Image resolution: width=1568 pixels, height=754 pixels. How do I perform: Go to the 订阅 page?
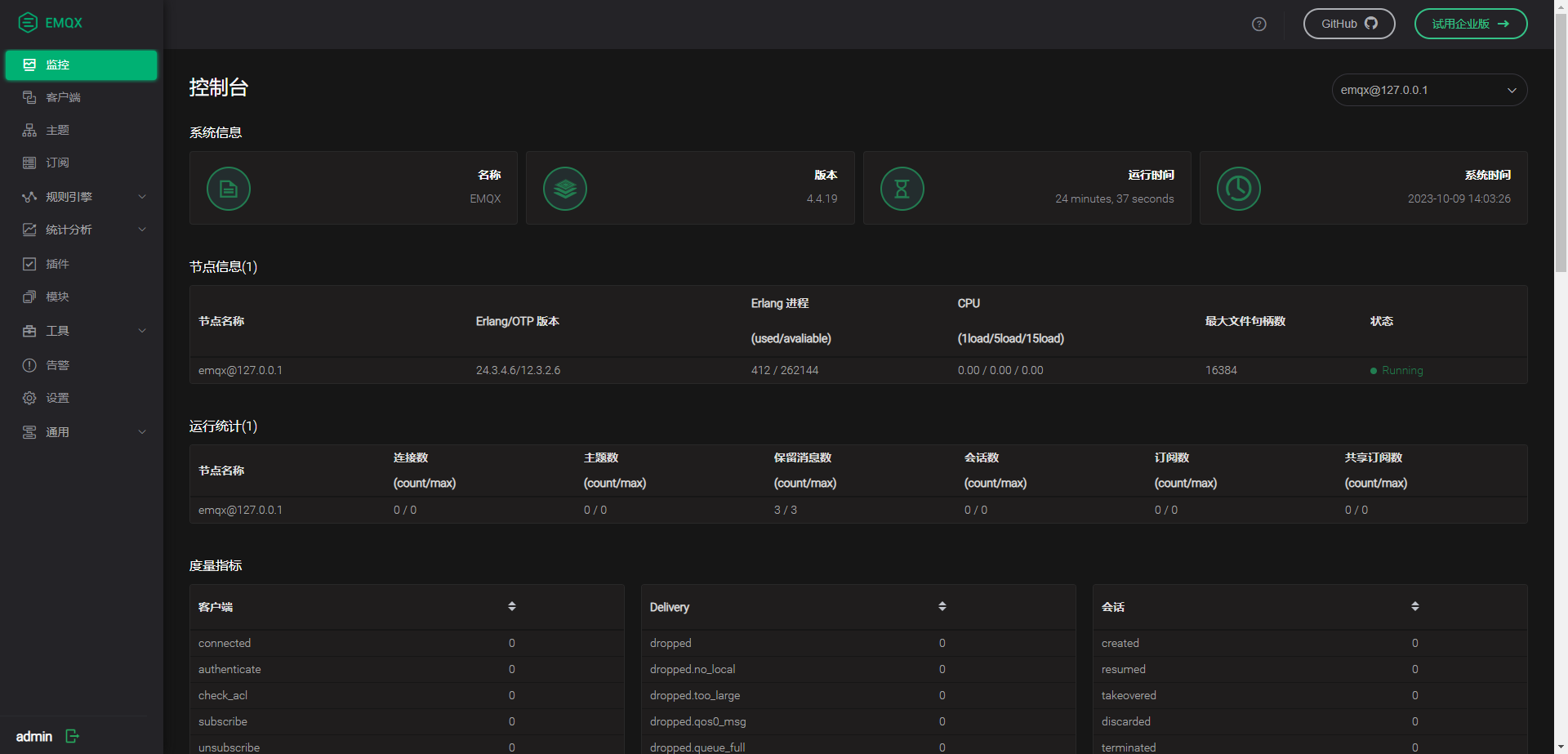click(x=57, y=163)
